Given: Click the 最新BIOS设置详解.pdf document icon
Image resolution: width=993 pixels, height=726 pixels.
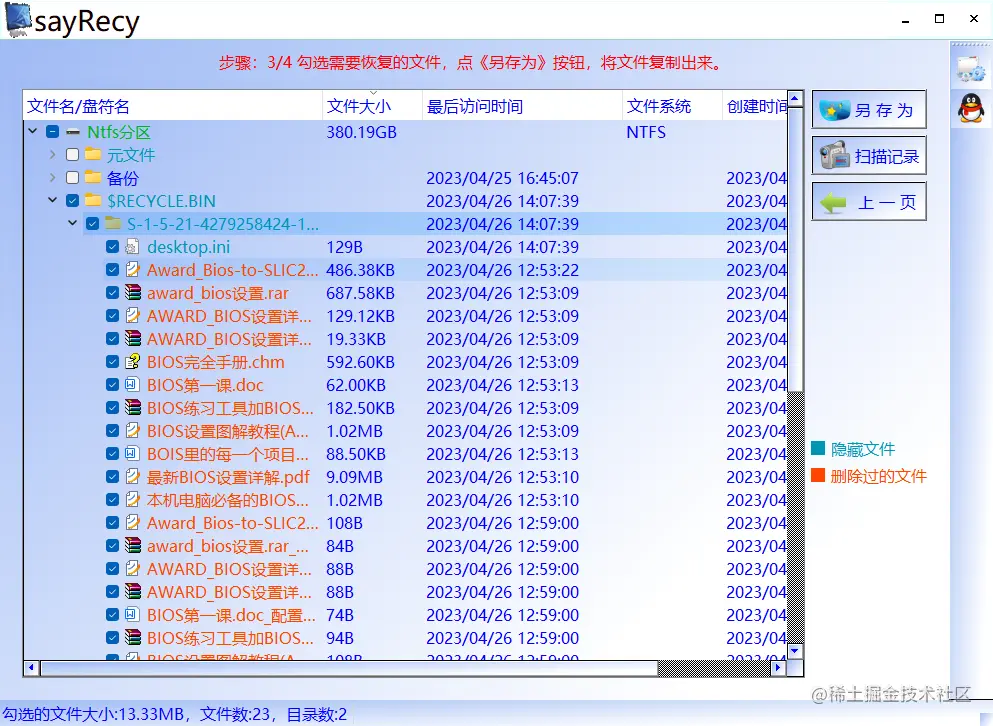Looking at the screenshot, I should [x=133, y=477].
